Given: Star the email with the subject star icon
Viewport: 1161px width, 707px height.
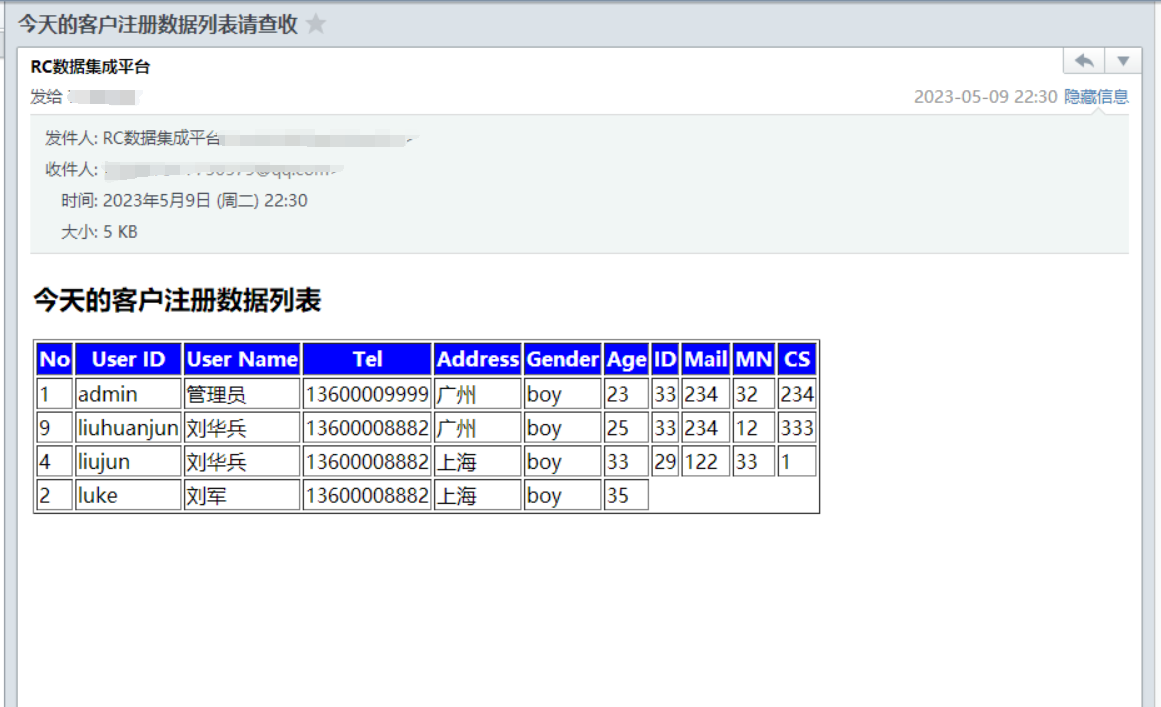Looking at the screenshot, I should click(316, 25).
